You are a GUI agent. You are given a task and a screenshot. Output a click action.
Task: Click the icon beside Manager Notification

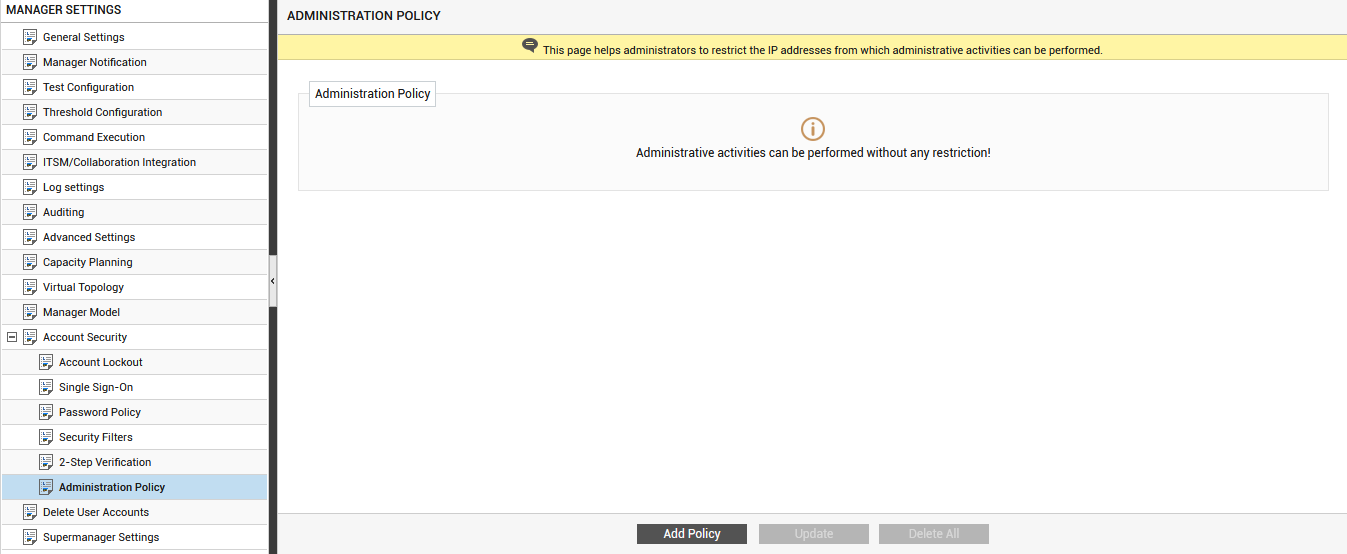coord(30,62)
